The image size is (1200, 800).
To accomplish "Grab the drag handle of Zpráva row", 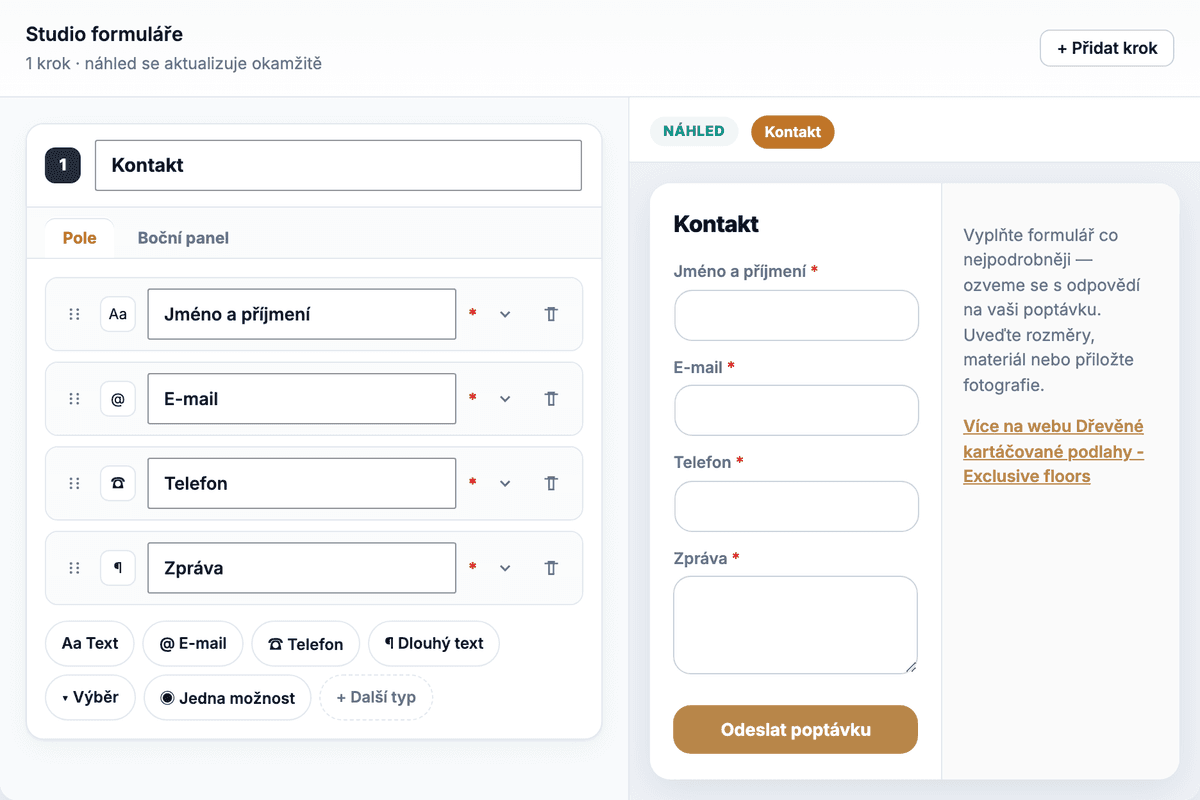I will point(74,568).
